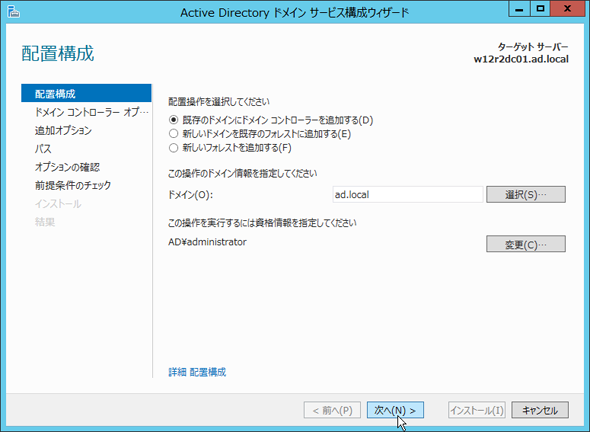Click the wizard icon in the title bar
This screenshot has height=432, width=590.
[x=13, y=12]
